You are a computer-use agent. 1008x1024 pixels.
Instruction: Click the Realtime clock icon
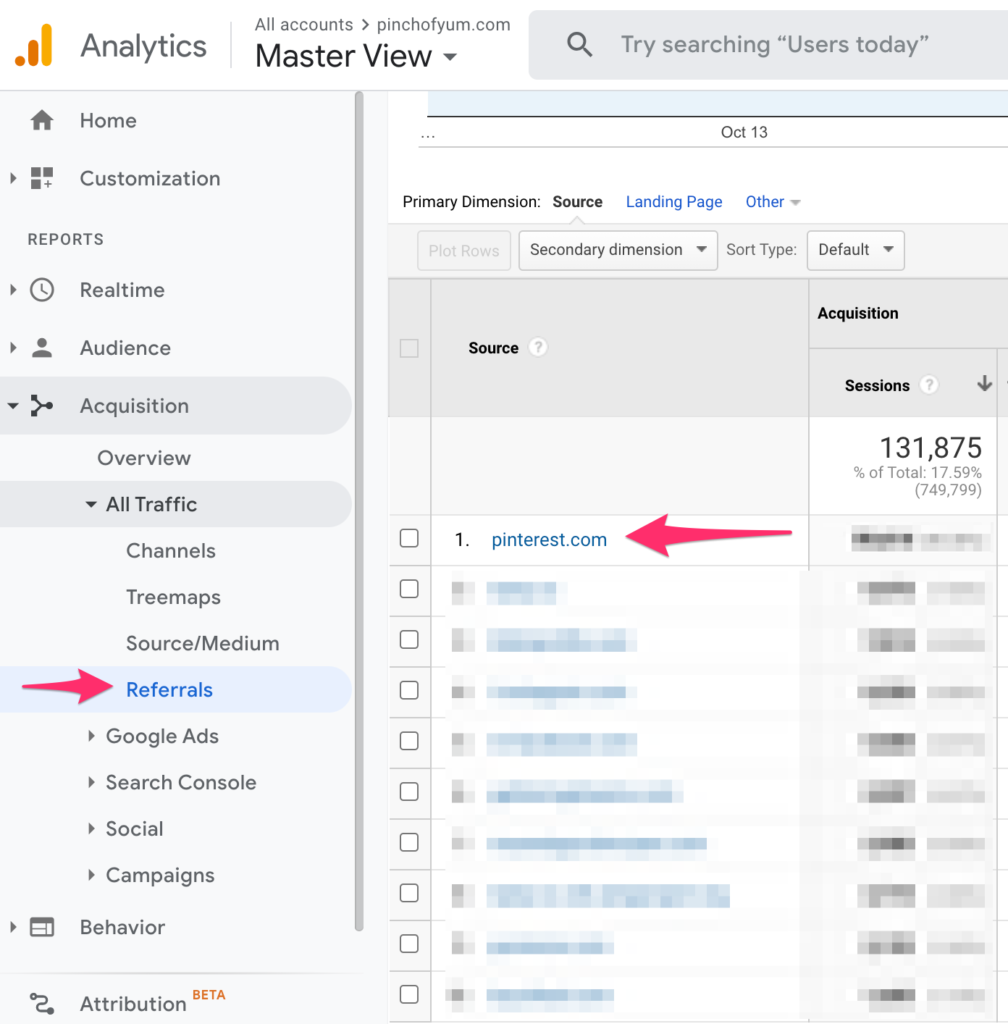[42, 290]
